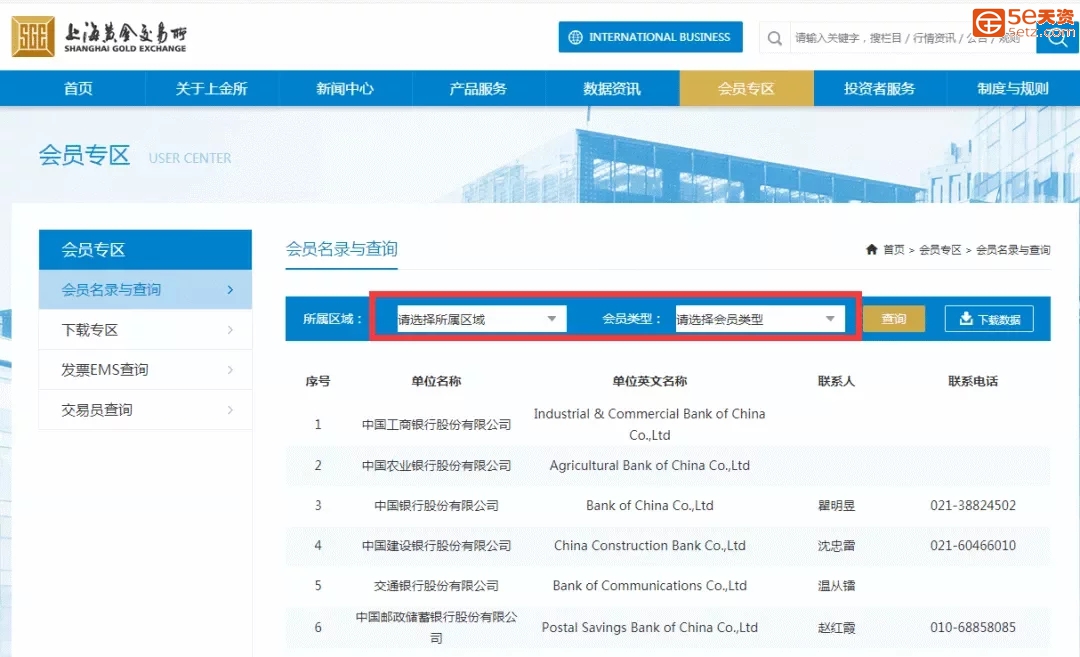The image size is (1080, 657).
Task: Go to 首页 in the navigation bar
Action: pyautogui.click(x=78, y=88)
